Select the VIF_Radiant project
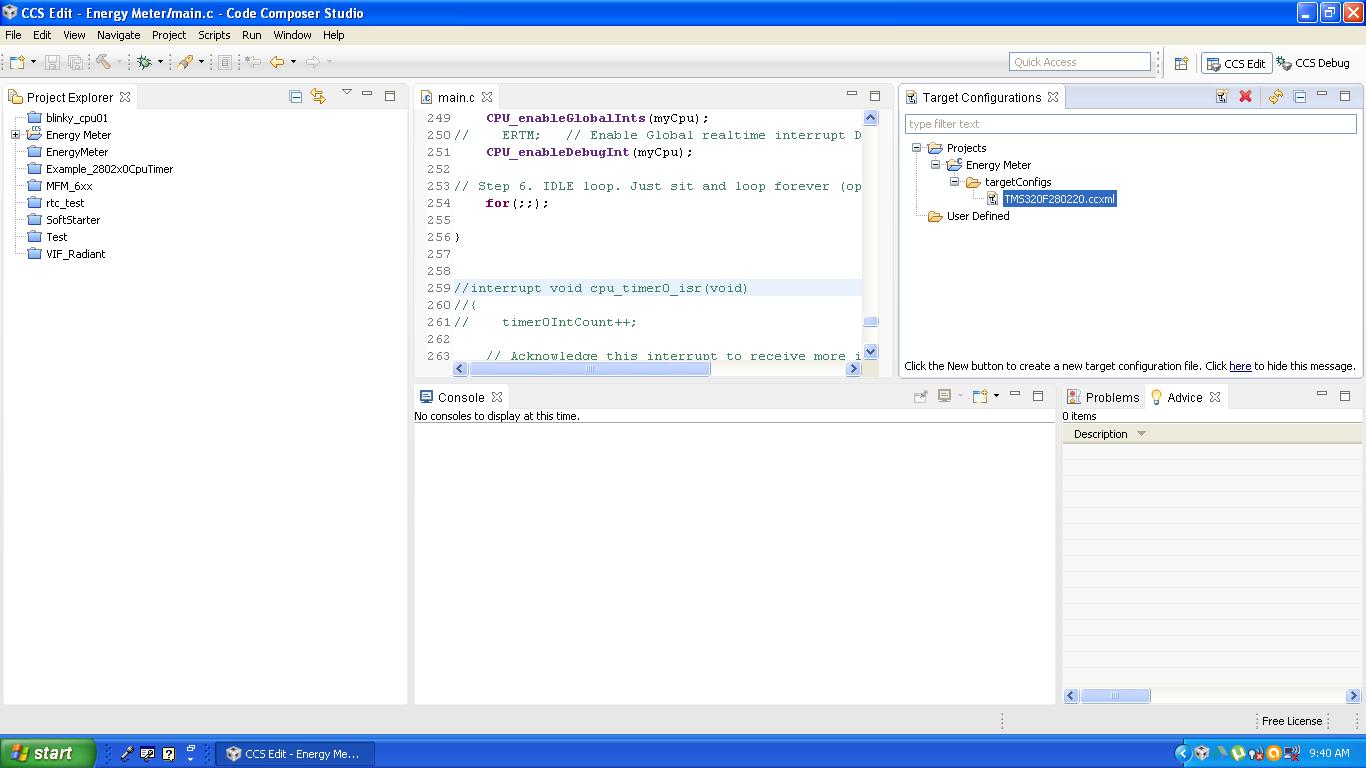 point(75,254)
